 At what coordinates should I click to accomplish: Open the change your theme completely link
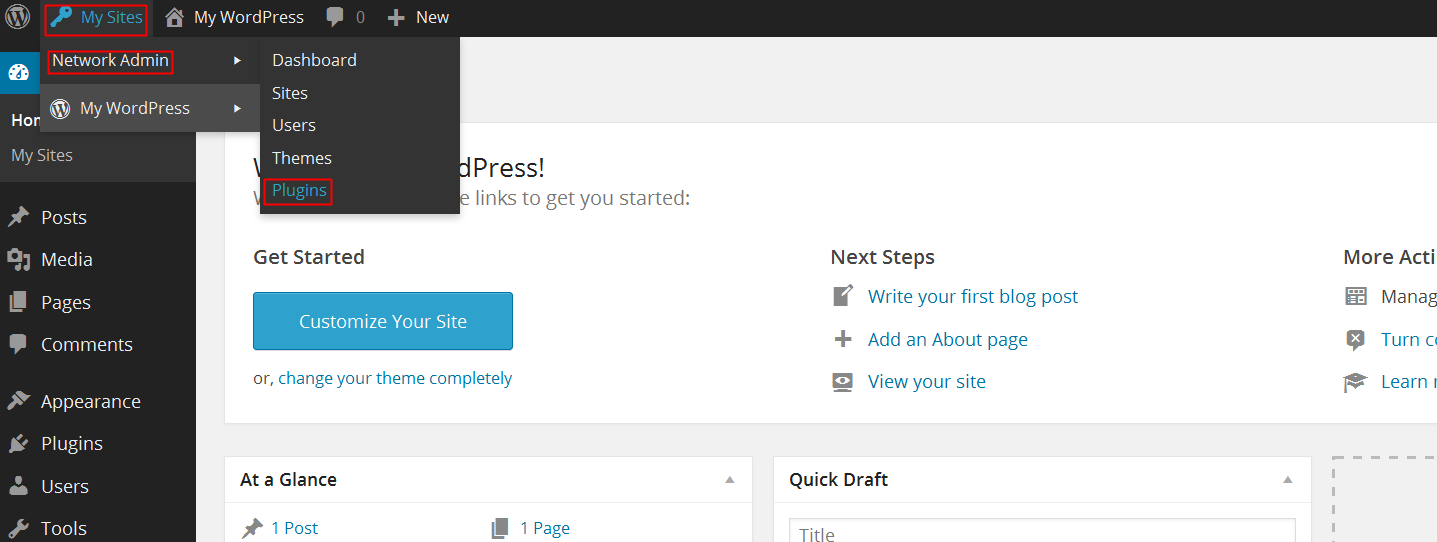[395, 378]
